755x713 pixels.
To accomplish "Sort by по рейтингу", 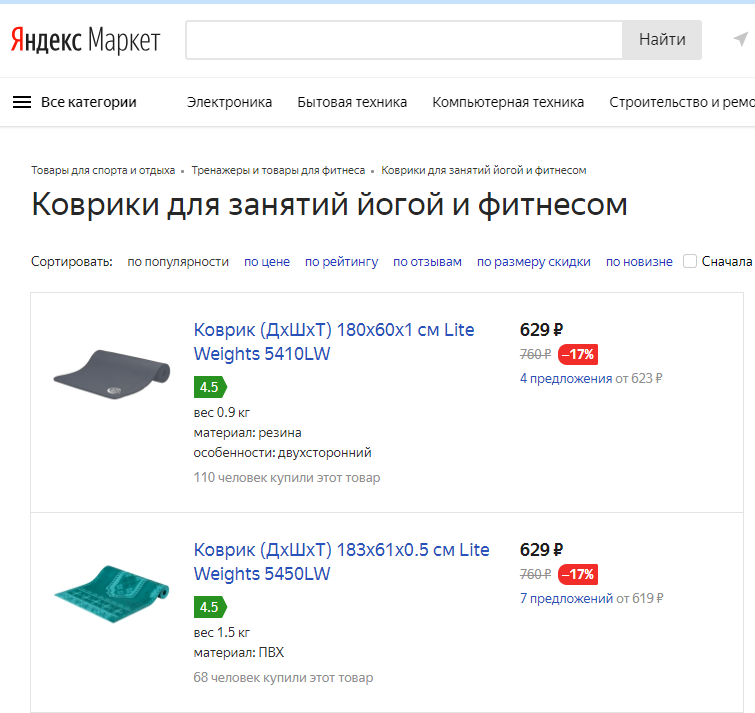I will click(x=341, y=261).
